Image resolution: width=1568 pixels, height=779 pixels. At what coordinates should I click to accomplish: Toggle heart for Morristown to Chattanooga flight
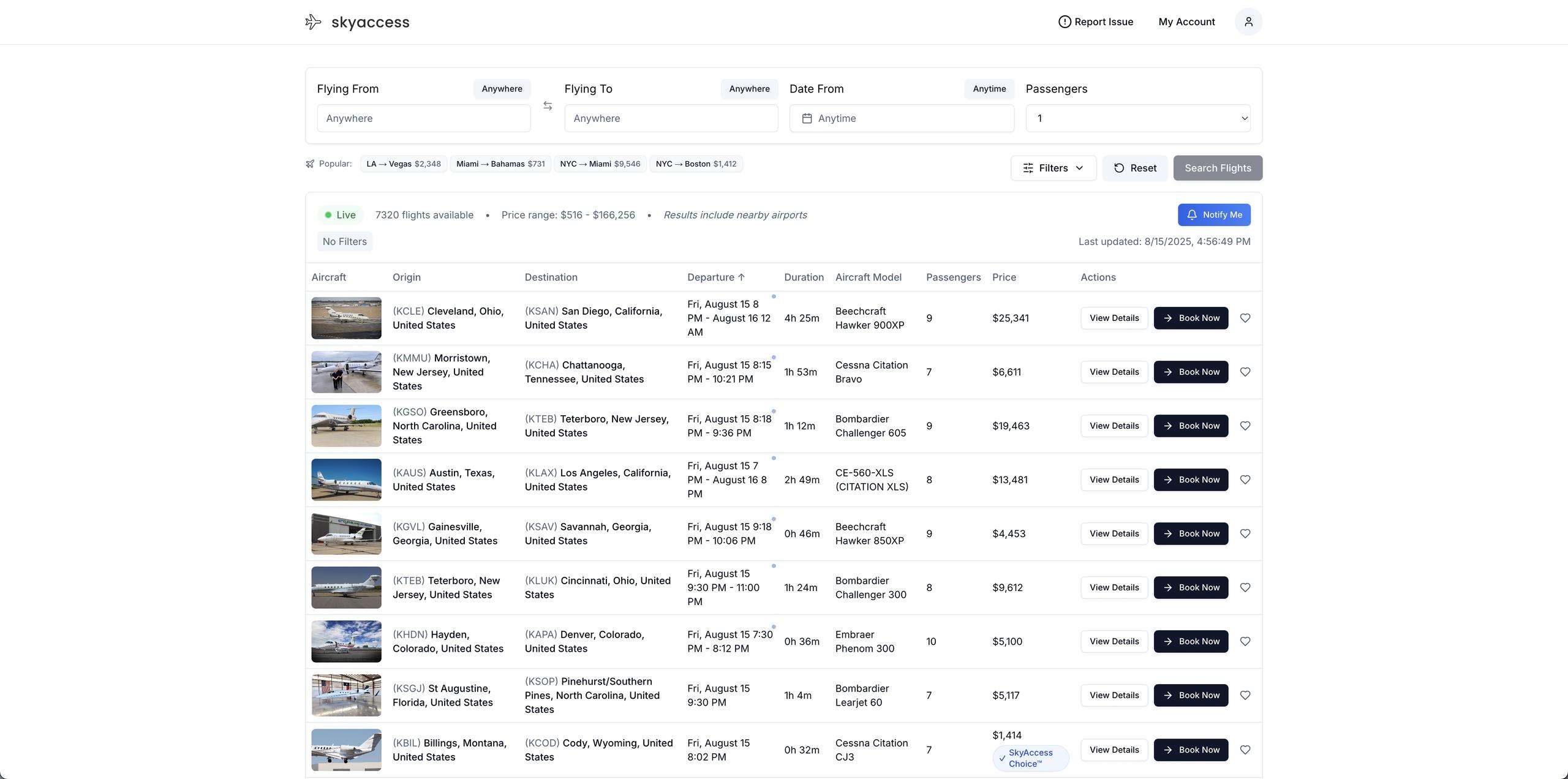1245,372
